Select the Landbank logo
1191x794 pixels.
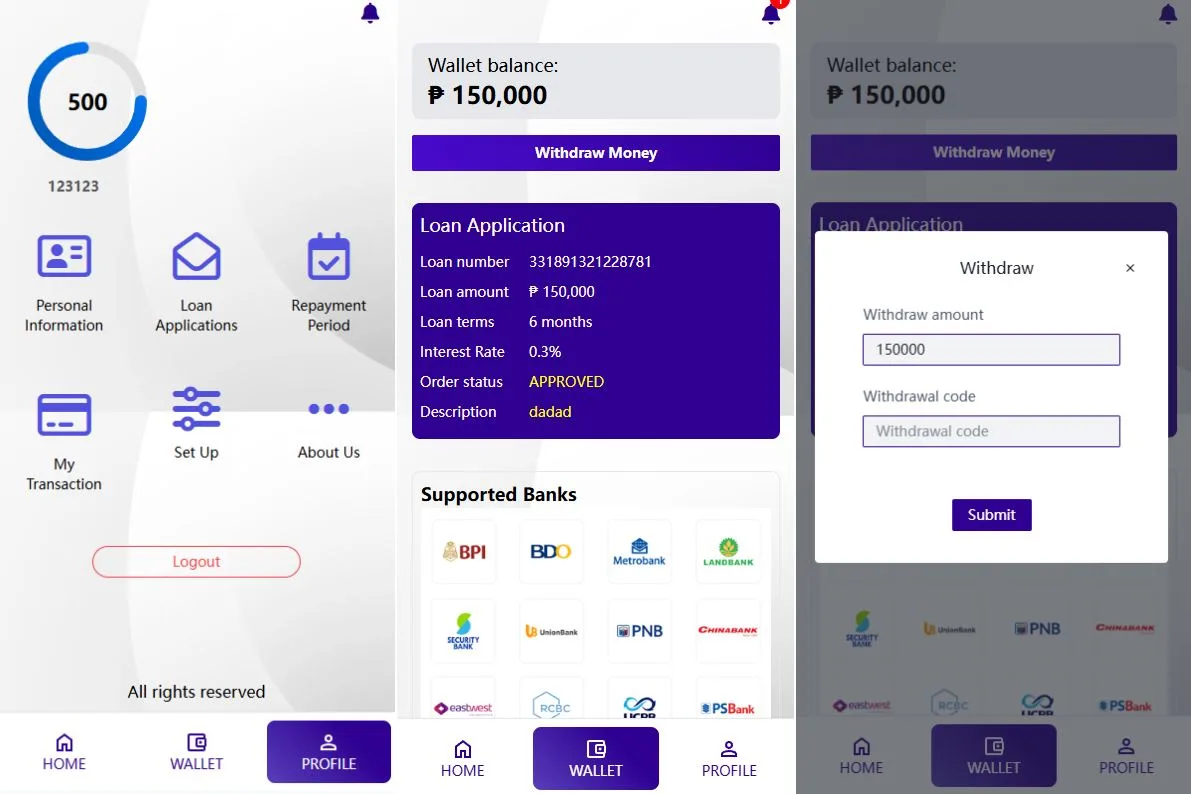tap(728, 551)
